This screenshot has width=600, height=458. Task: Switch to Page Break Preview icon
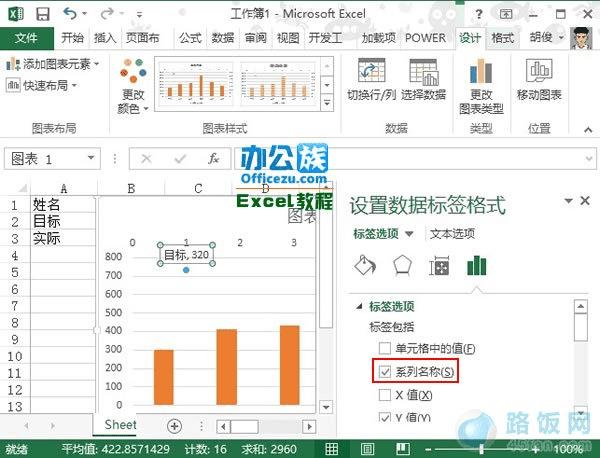[403, 449]
